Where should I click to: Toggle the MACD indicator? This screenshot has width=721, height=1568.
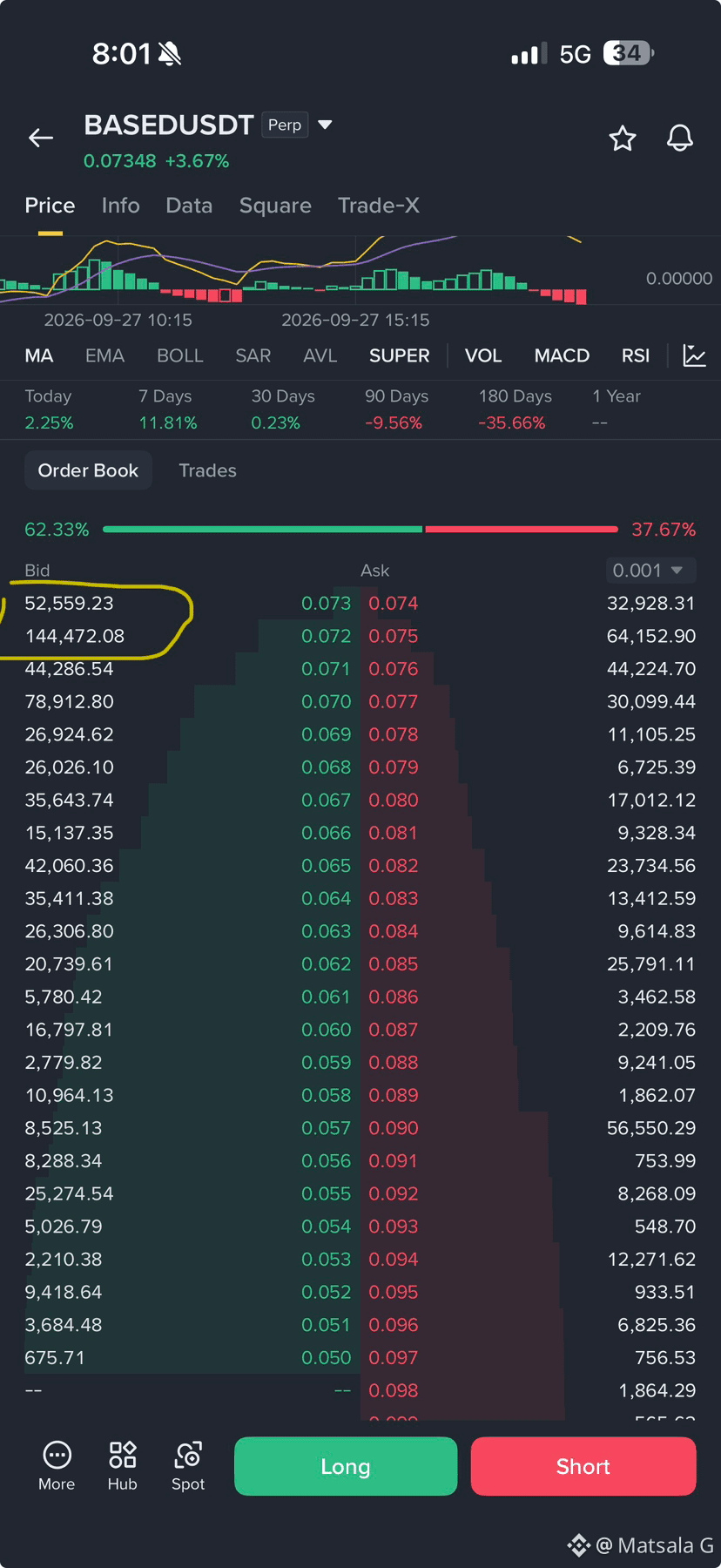point(562,355)
